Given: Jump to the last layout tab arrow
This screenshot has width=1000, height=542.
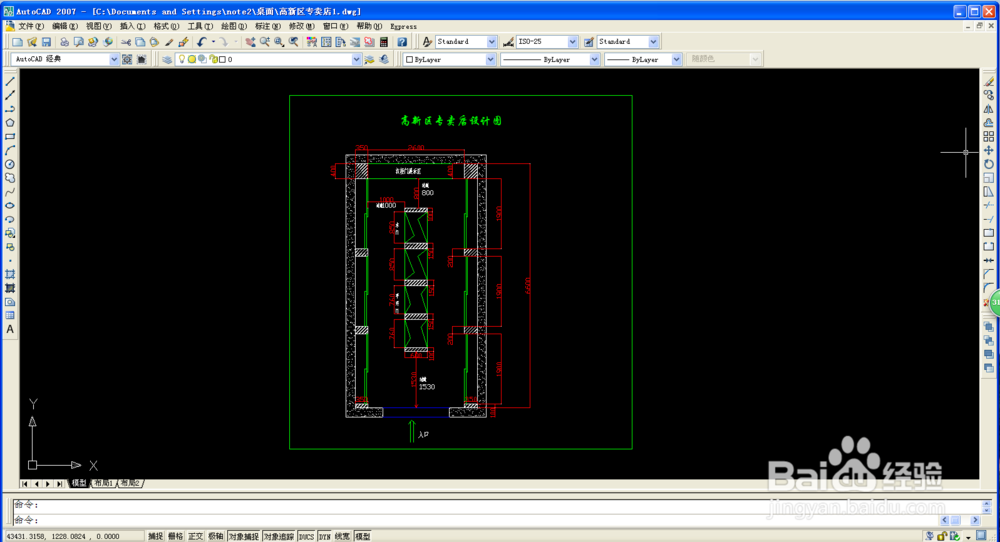Looking at the screenshot, I should click(60, 484).
